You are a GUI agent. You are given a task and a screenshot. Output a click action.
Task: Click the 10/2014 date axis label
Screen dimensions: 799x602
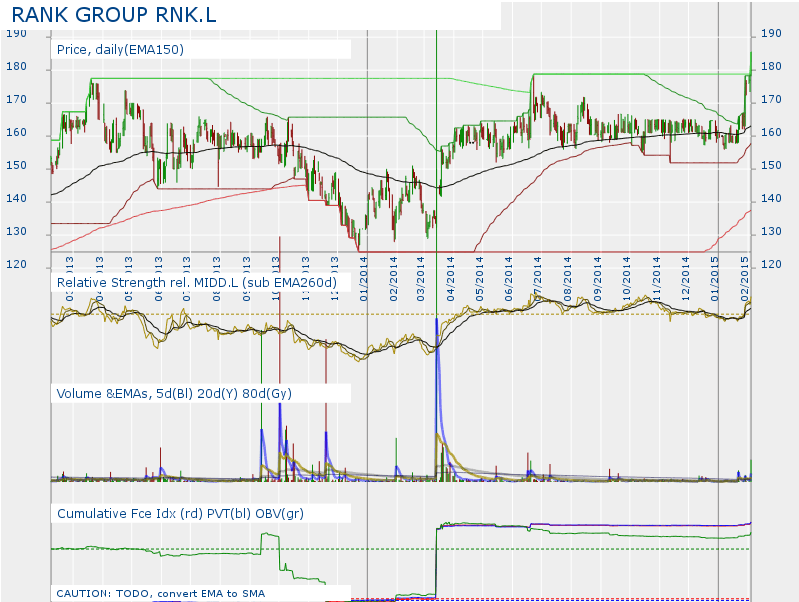(x=626, y=279)
